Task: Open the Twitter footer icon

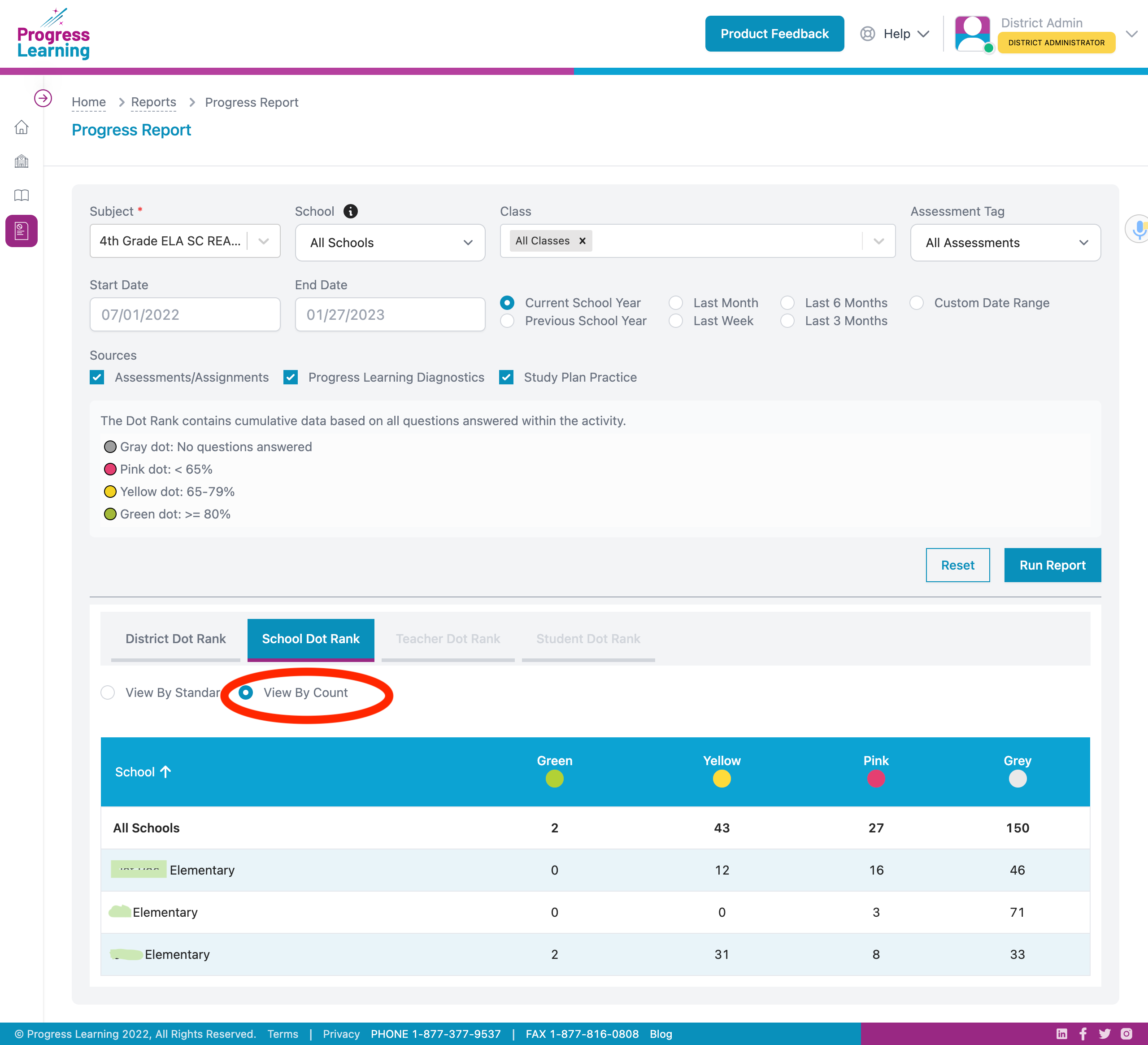Action: click(1105, 1034)
